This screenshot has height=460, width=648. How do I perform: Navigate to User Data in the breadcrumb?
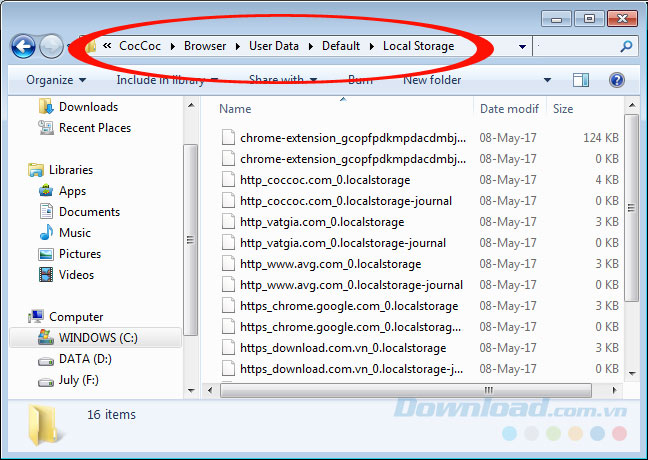tap(274, 46)
